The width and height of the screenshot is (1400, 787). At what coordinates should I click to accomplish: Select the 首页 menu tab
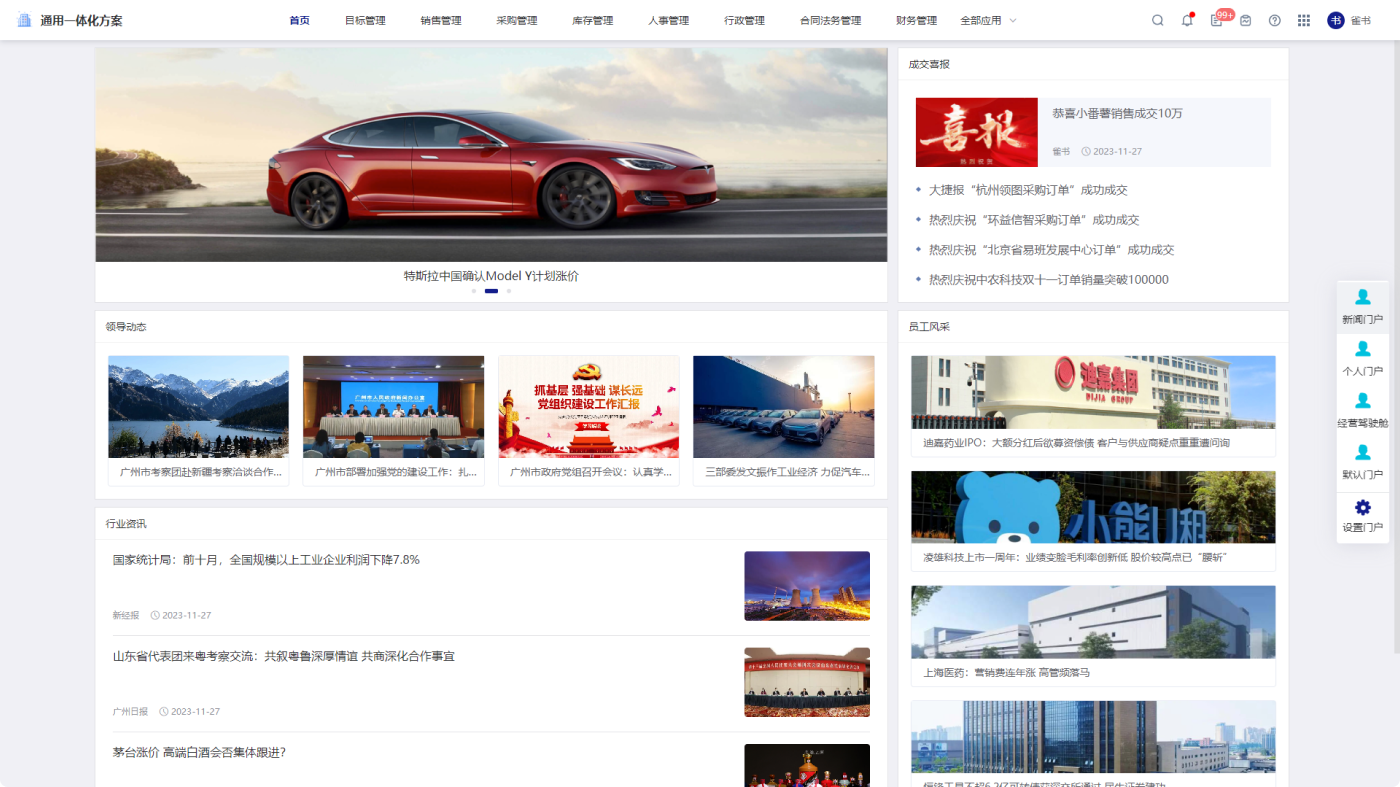click(299, 20)
